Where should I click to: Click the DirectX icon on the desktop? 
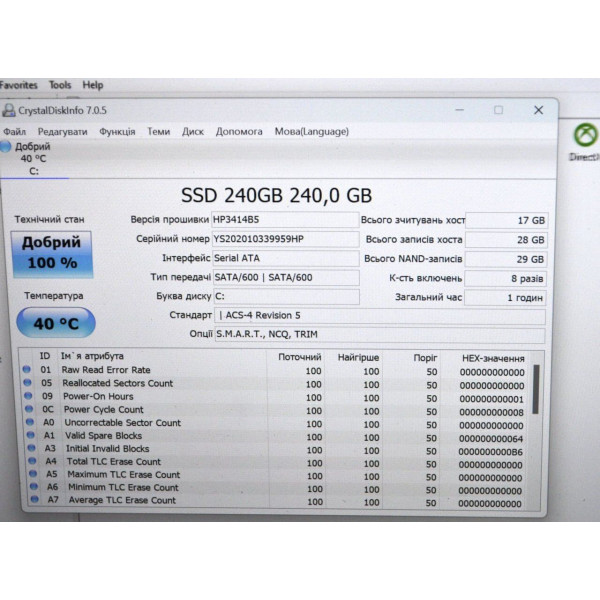[585, 135]
